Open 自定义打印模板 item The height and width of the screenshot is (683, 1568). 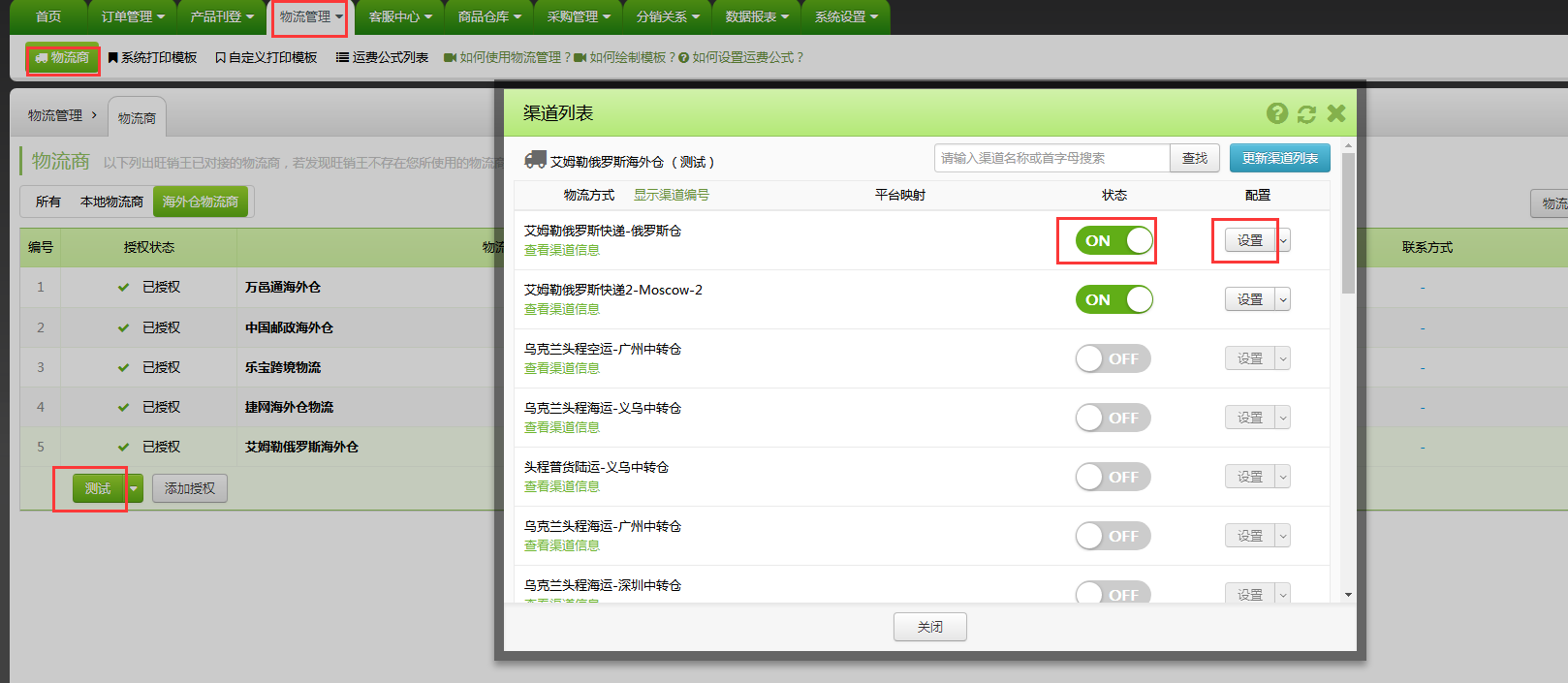coord(267,58)
